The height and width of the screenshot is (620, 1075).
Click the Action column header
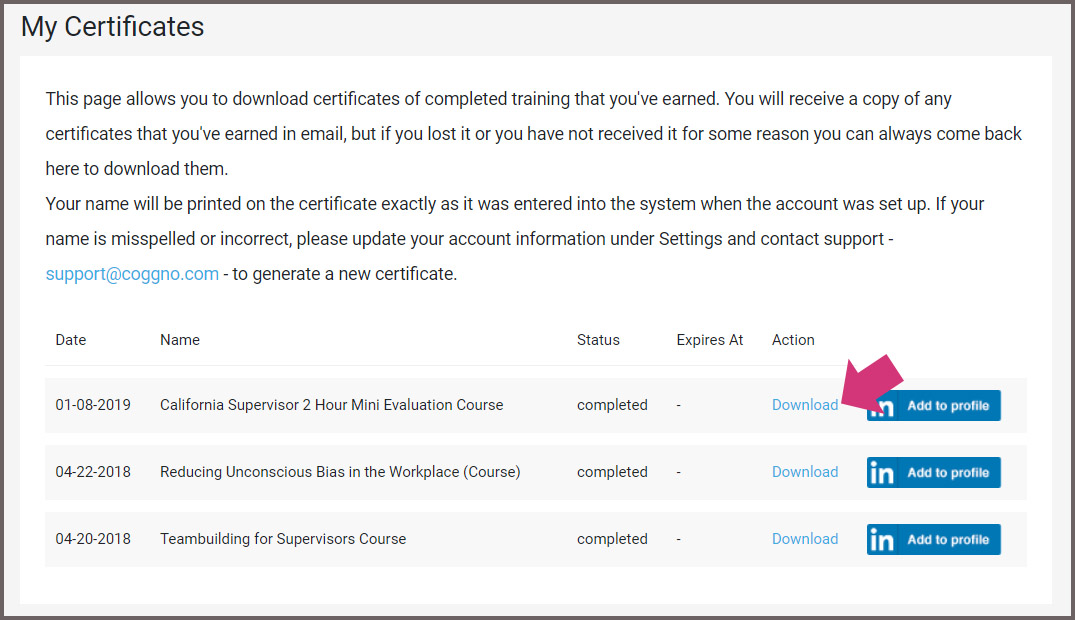click(x=793, y=340)
